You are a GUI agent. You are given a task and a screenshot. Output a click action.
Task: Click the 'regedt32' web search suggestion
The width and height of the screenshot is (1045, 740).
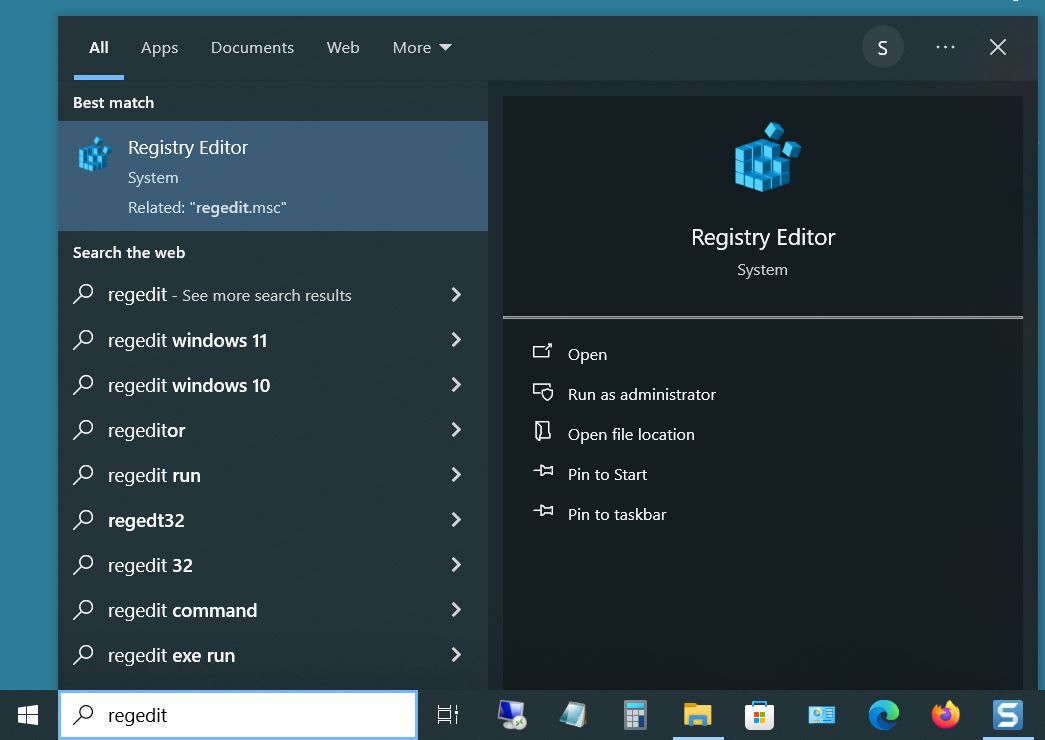146,520
